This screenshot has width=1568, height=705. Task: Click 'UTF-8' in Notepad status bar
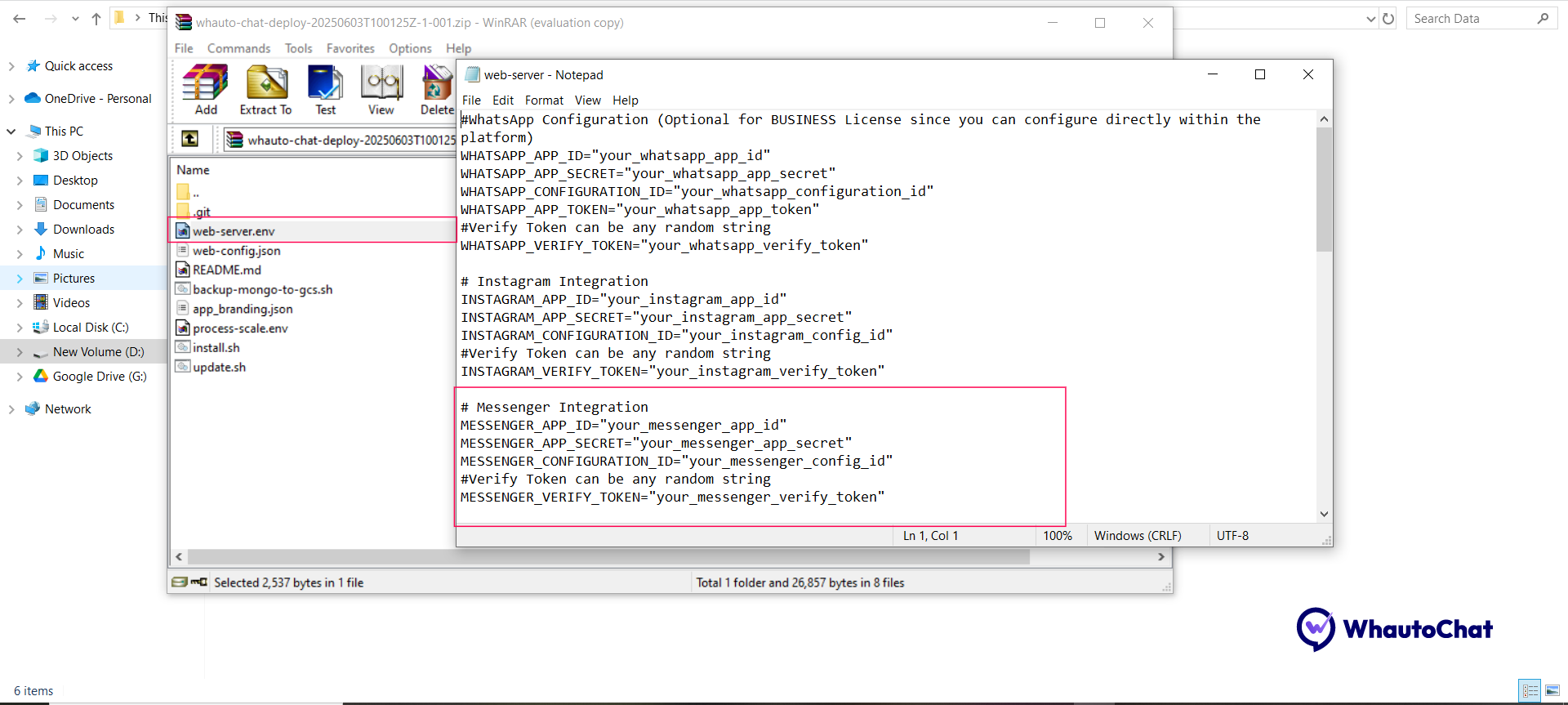click(x=1232, y=536)
